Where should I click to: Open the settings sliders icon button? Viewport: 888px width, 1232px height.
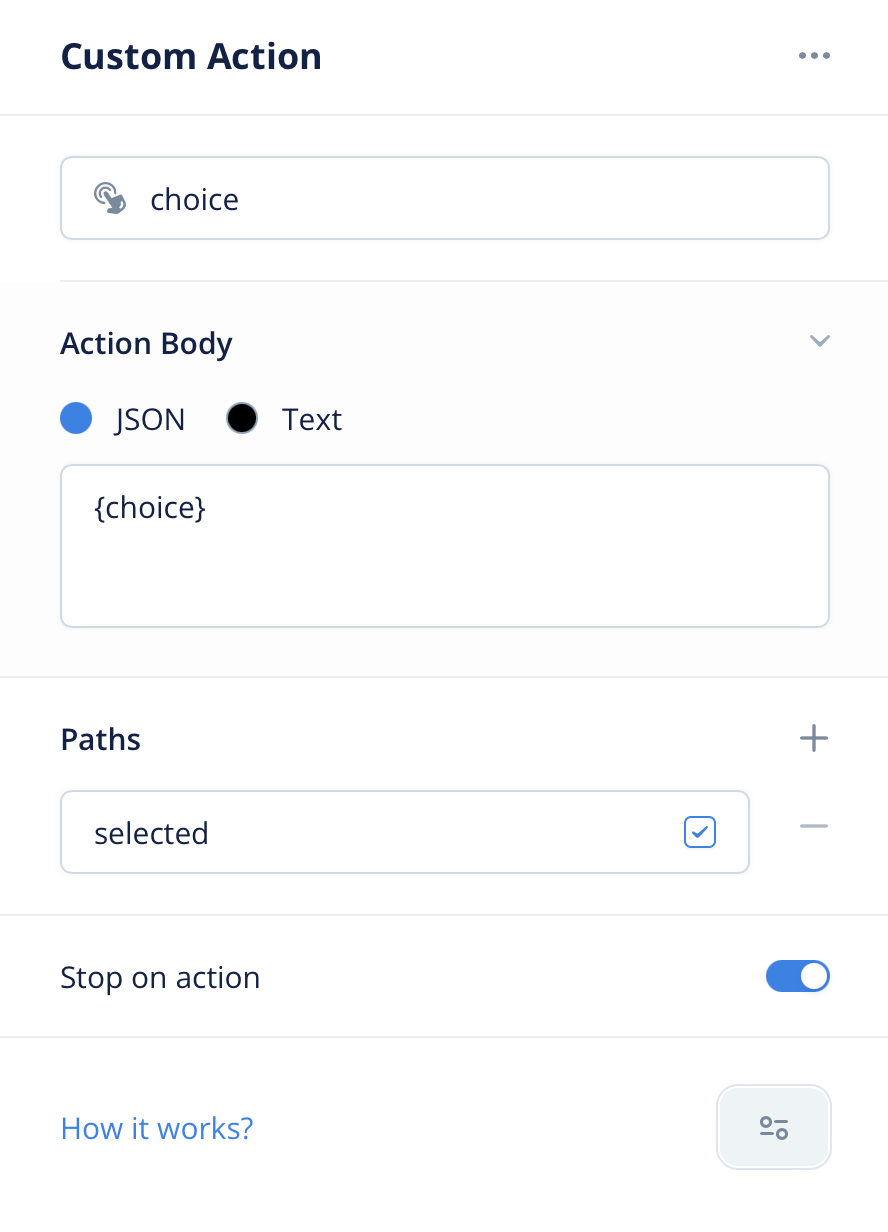coord(774,1128)
